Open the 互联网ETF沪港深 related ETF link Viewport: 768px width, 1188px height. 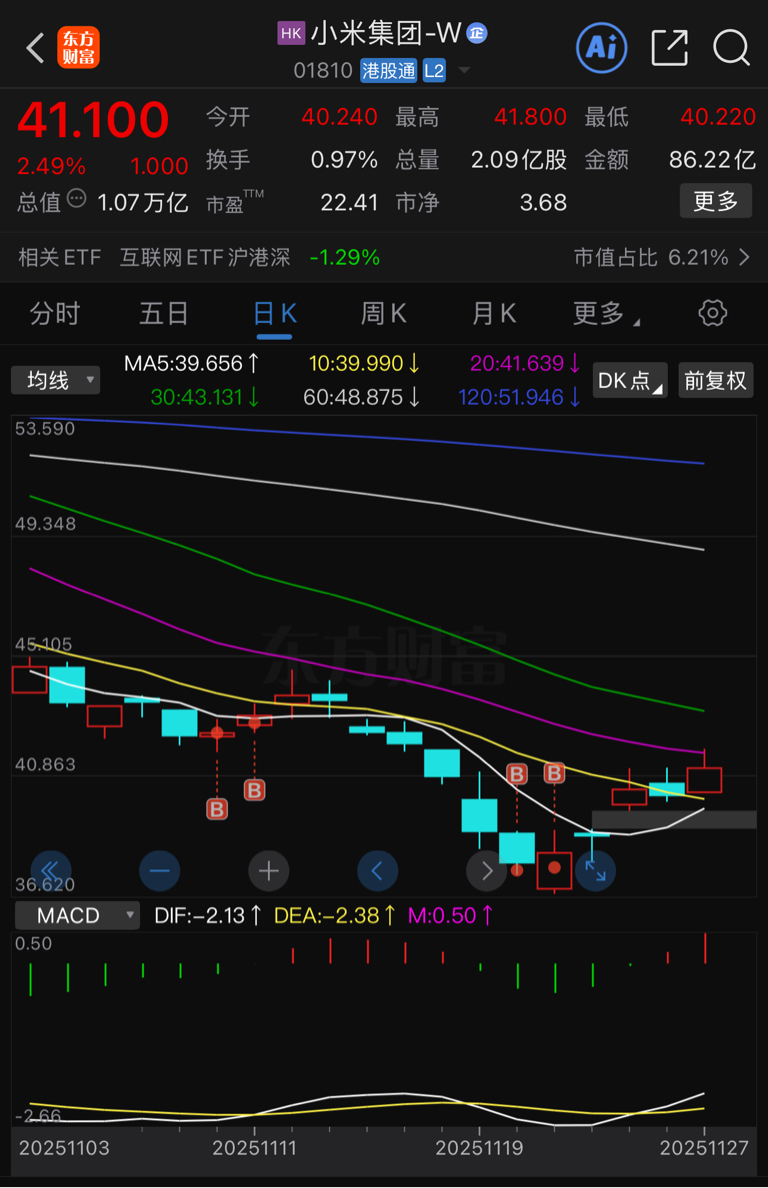pyautogui.click(x=204, y=258)
